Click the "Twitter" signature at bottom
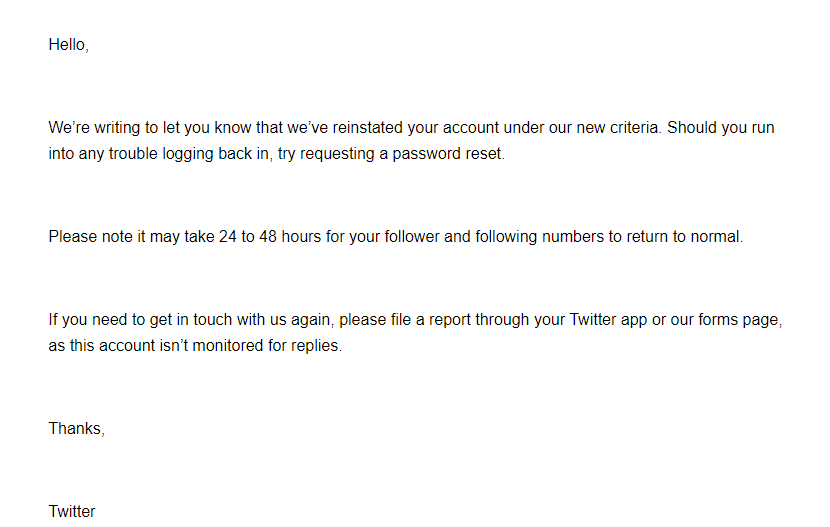Screen dimensions: 830x527 pos(72,512)
